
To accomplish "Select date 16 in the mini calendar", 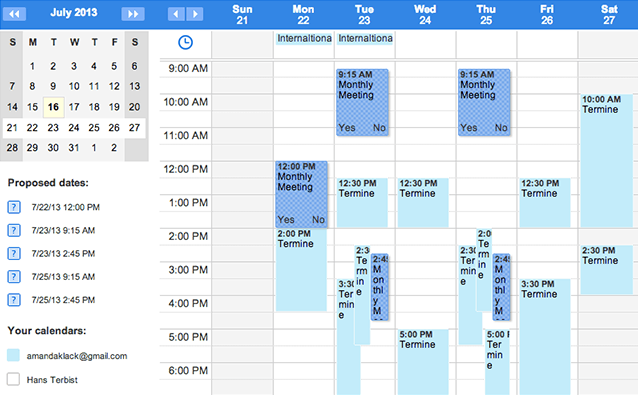I will pos(53,107).
